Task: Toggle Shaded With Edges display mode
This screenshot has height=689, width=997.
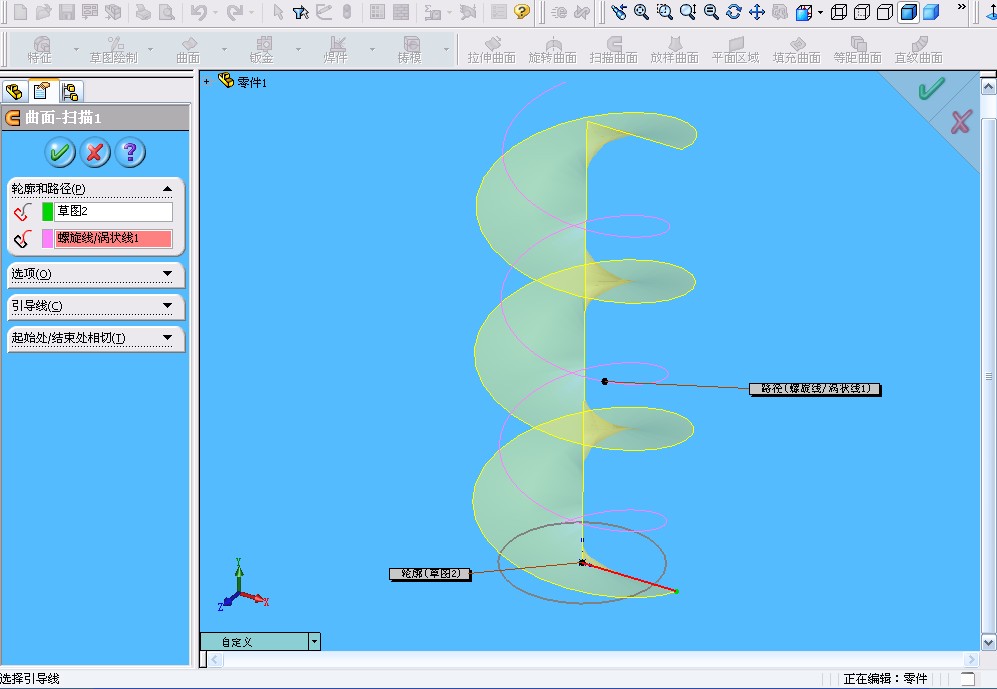Action: [x=908, y=12]
